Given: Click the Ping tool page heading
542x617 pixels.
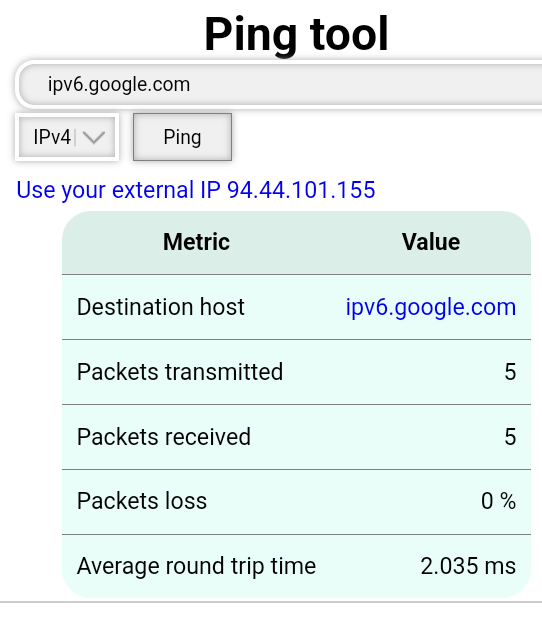Looking at the screenshot, I should point(296,35).
